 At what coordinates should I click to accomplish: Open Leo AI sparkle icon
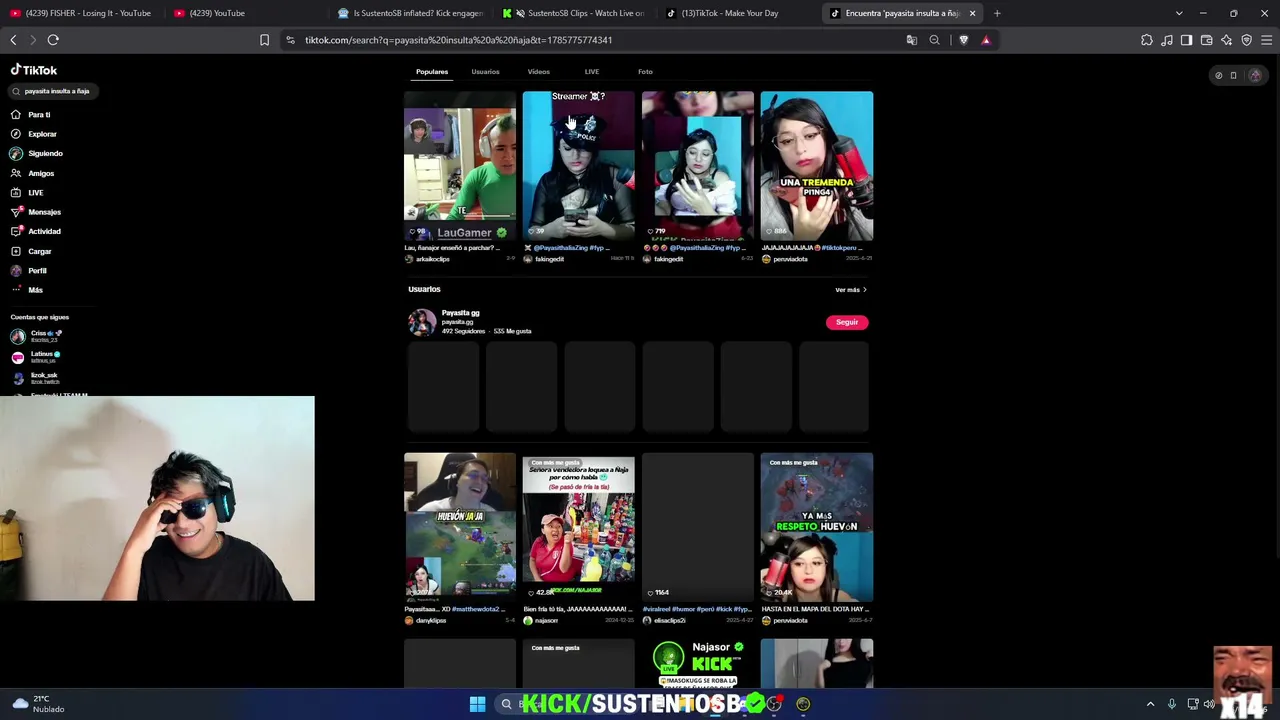click(1227, 40)
